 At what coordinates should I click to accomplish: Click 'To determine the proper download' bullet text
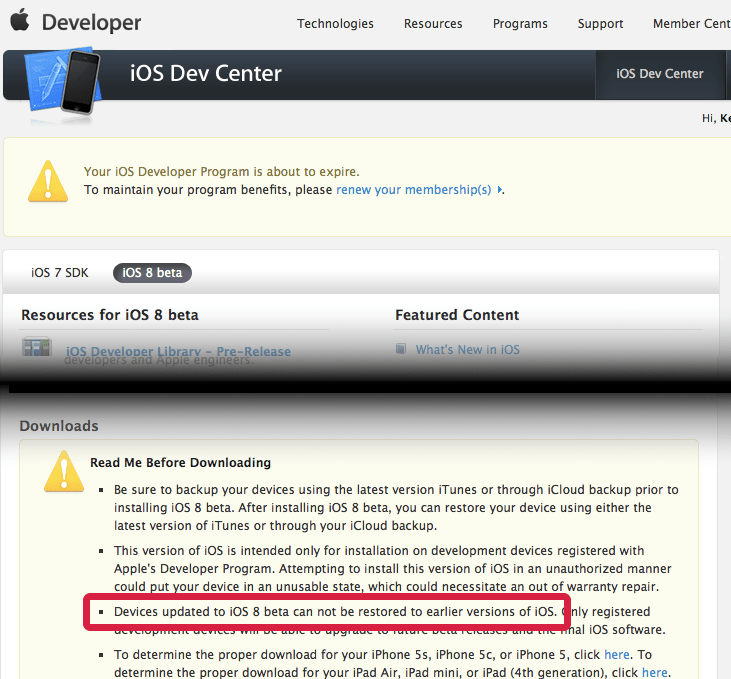(x=392, y=663)
